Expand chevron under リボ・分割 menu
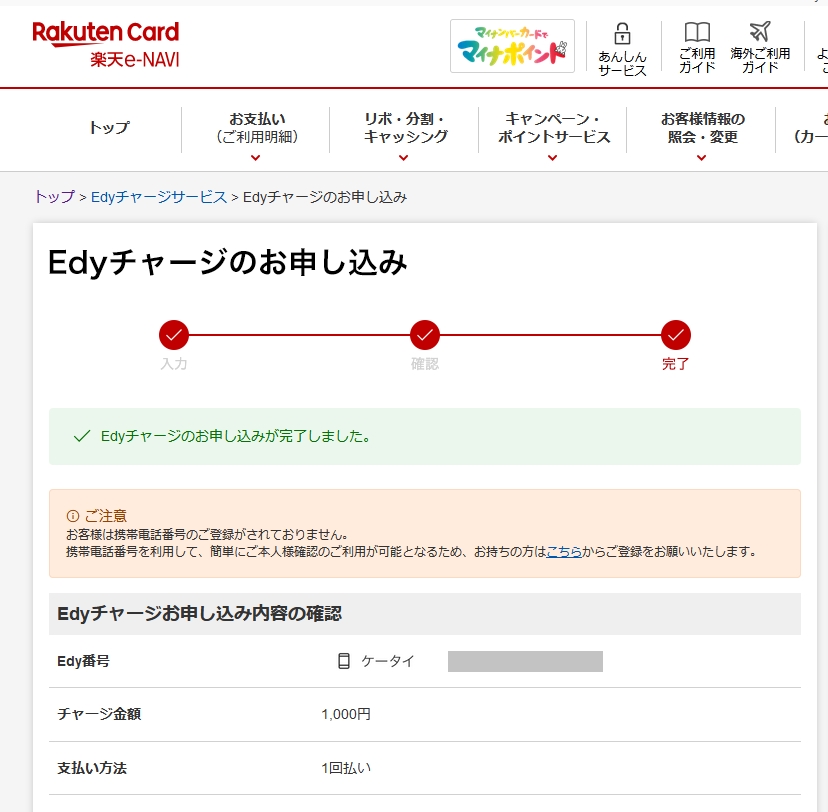The width and height of the screenshot is (828, 812). pyautogui.click(x=404, y=158)
